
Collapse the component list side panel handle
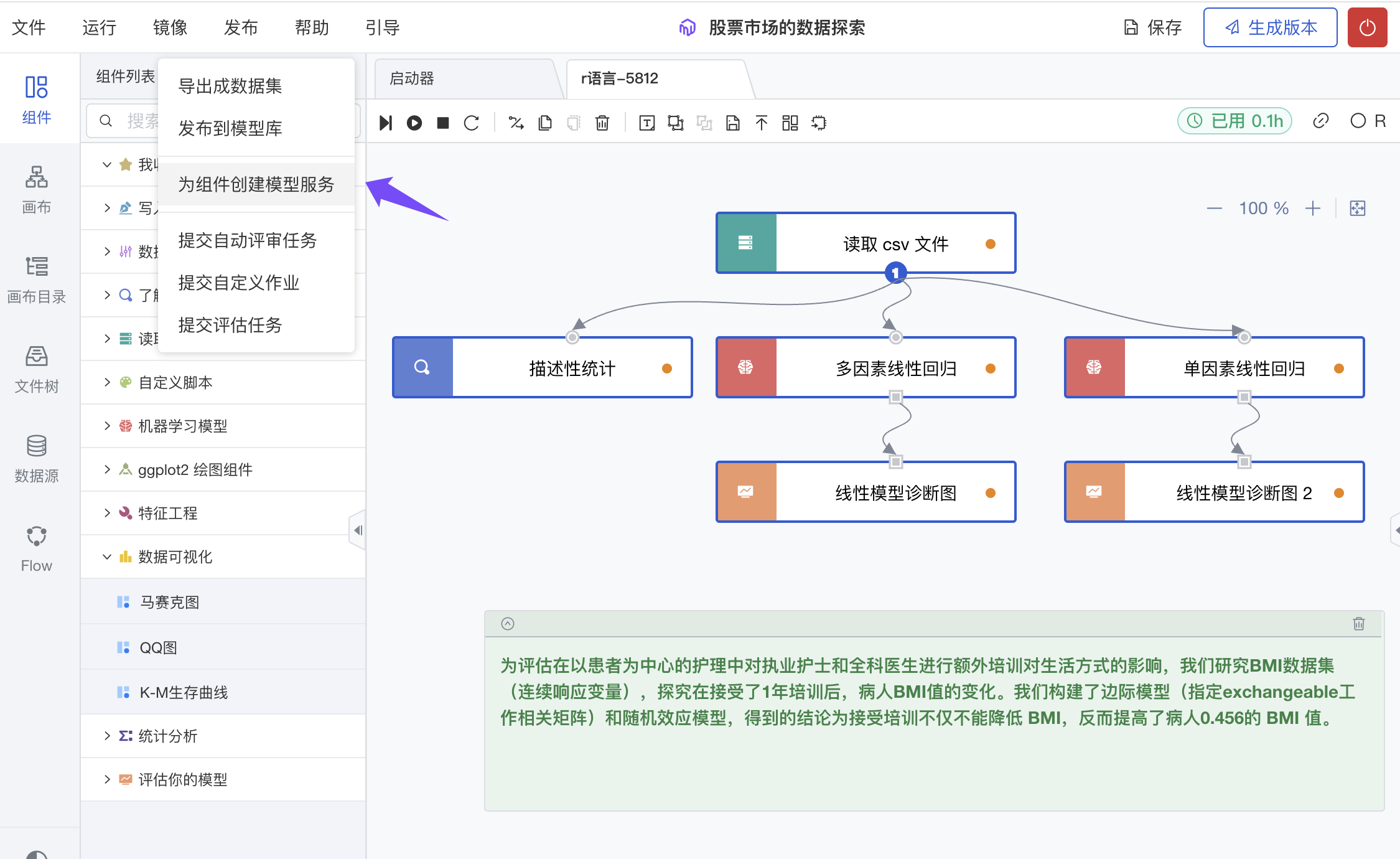(x=358, y=530)
